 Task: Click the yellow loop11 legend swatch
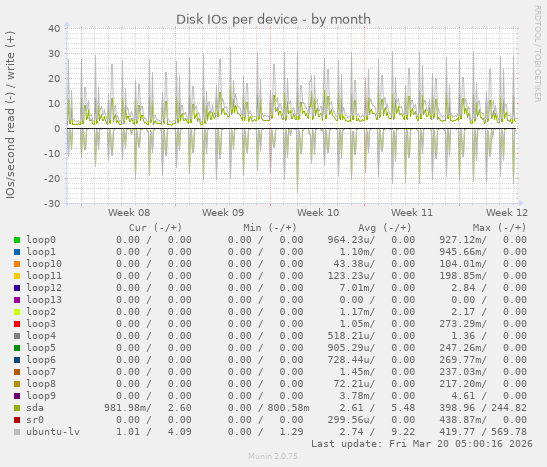(x=17, y=276)
